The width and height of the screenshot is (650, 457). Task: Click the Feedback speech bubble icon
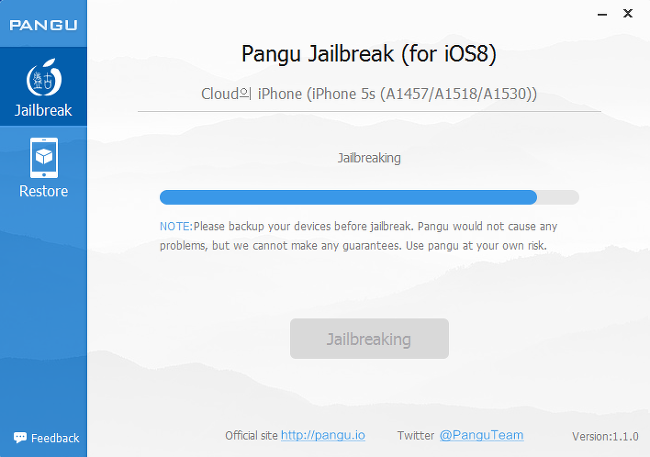(x=20, y=438)
